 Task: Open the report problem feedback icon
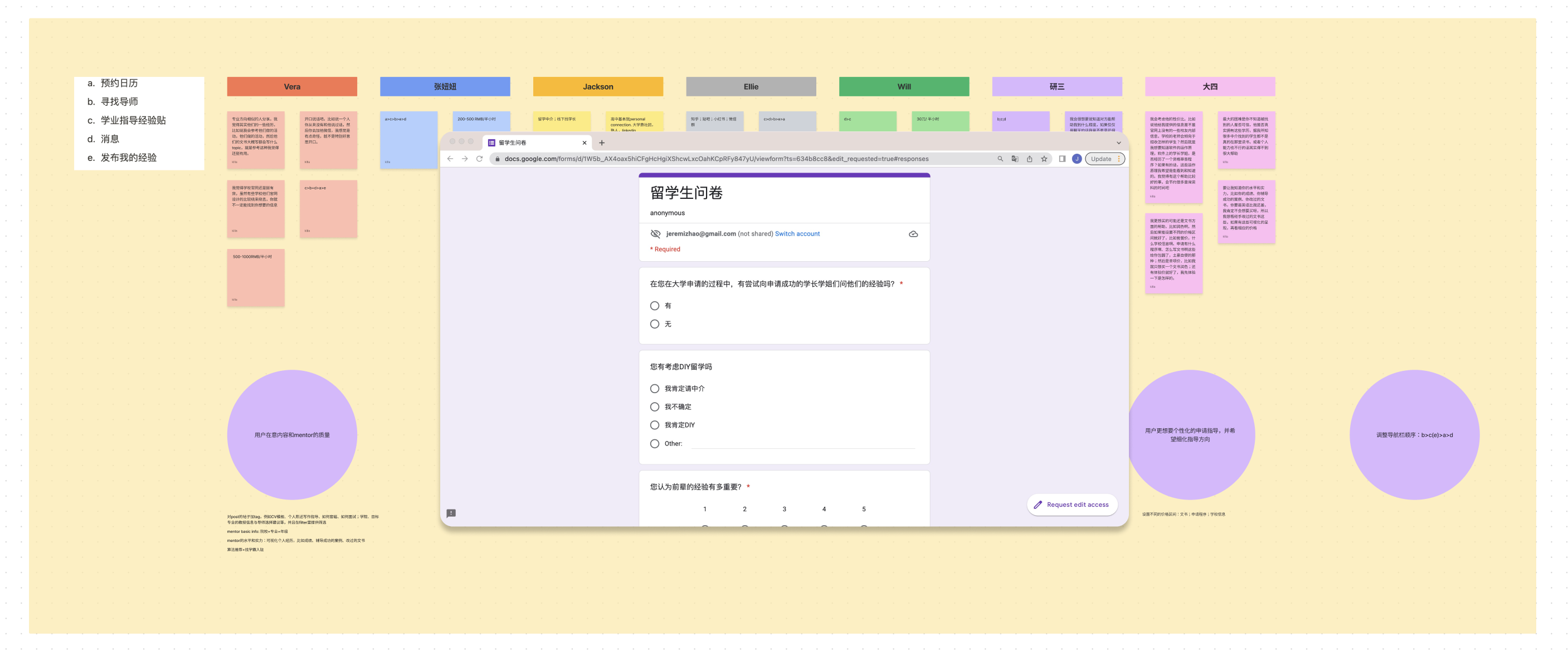[x=451, y=513]
